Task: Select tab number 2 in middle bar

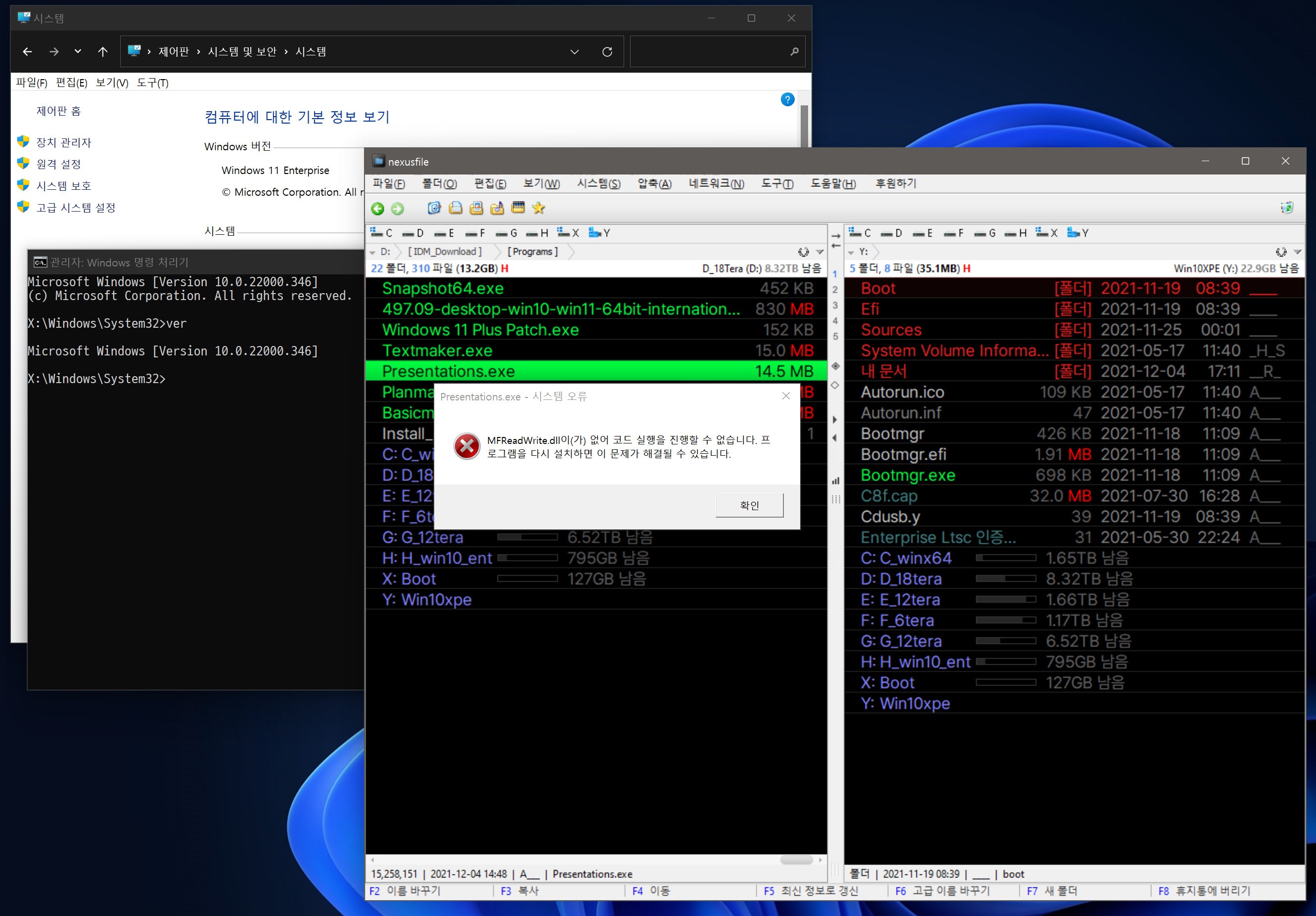Action: tap(835, 290)
